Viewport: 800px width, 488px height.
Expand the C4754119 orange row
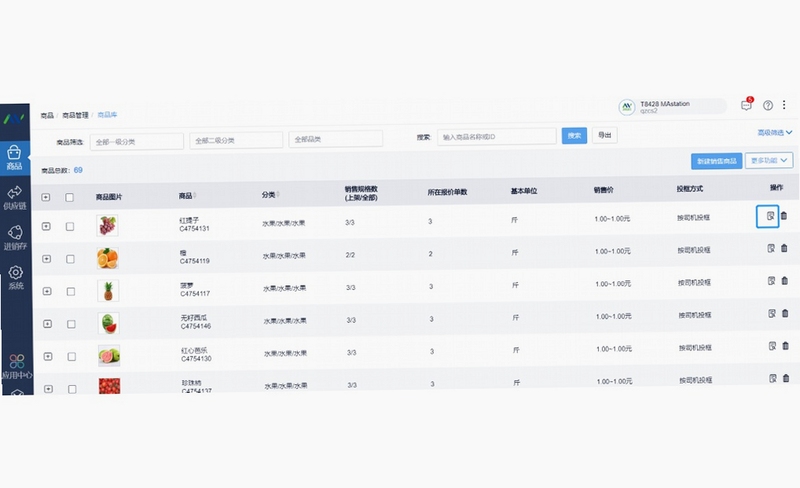tap(46, 259)
